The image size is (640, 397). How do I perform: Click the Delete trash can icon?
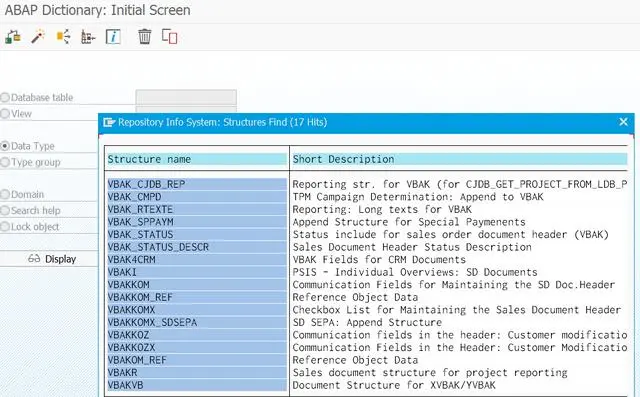[x=144, y=37]
